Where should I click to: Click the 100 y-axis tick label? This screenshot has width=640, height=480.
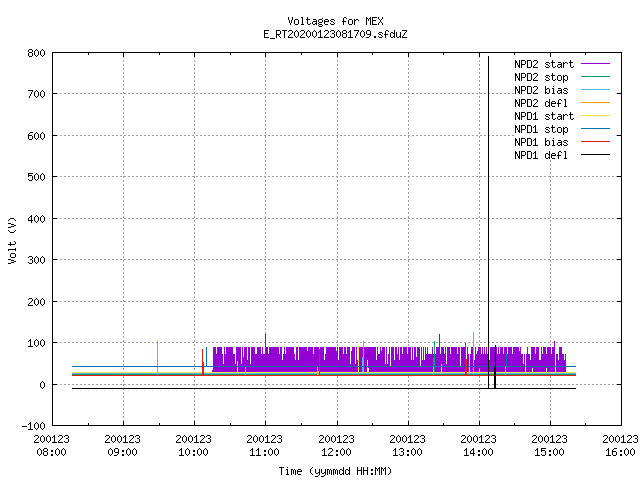point(36,343)
